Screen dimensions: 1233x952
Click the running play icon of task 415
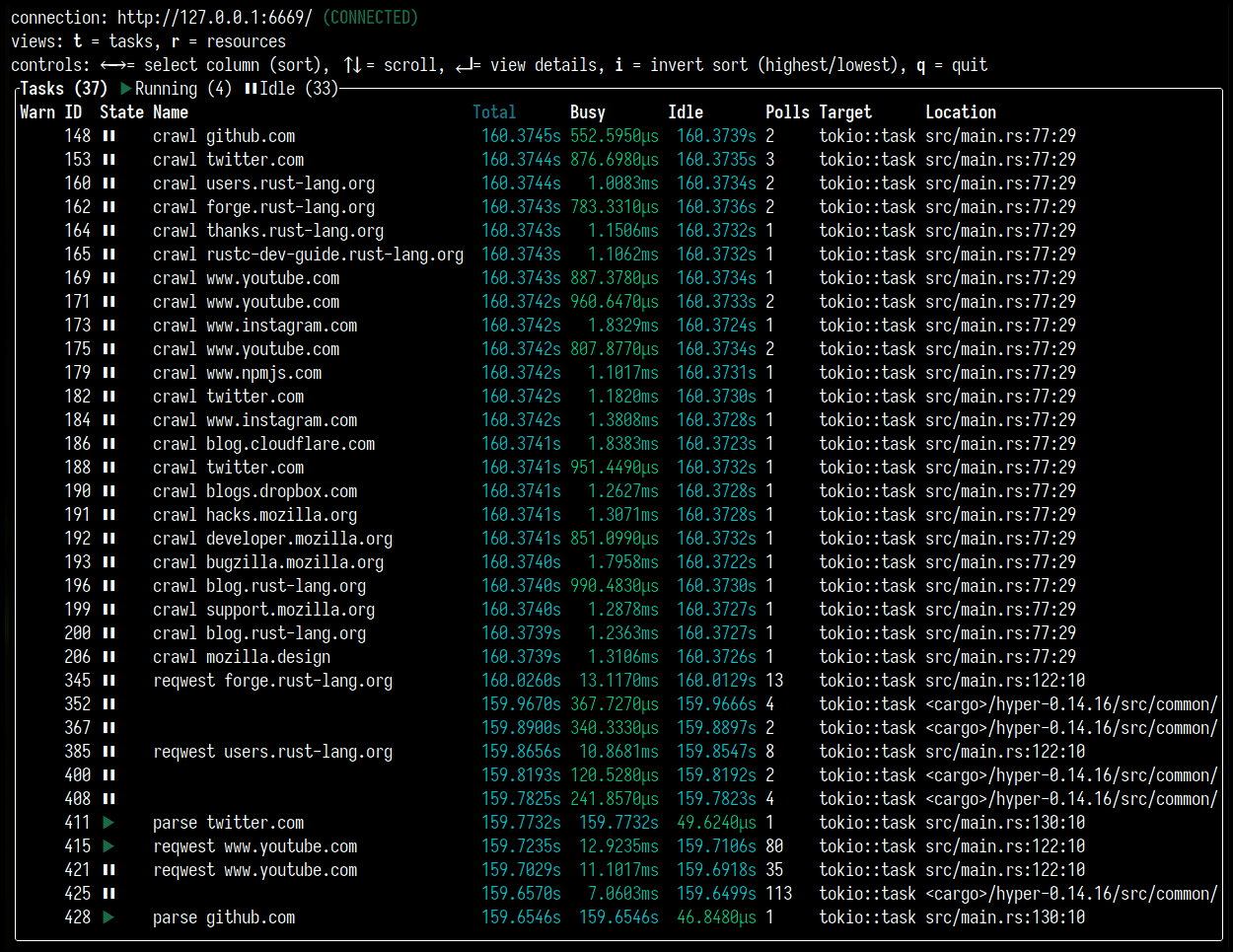(109, 846)
